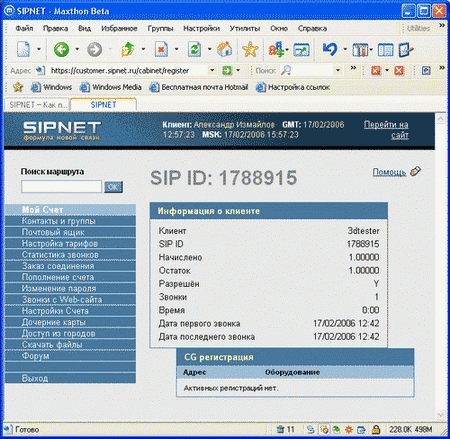Open the dropdown arrow next to Up icon
The width and height of the screenshot is (450, 439).
tap(143, 49)
